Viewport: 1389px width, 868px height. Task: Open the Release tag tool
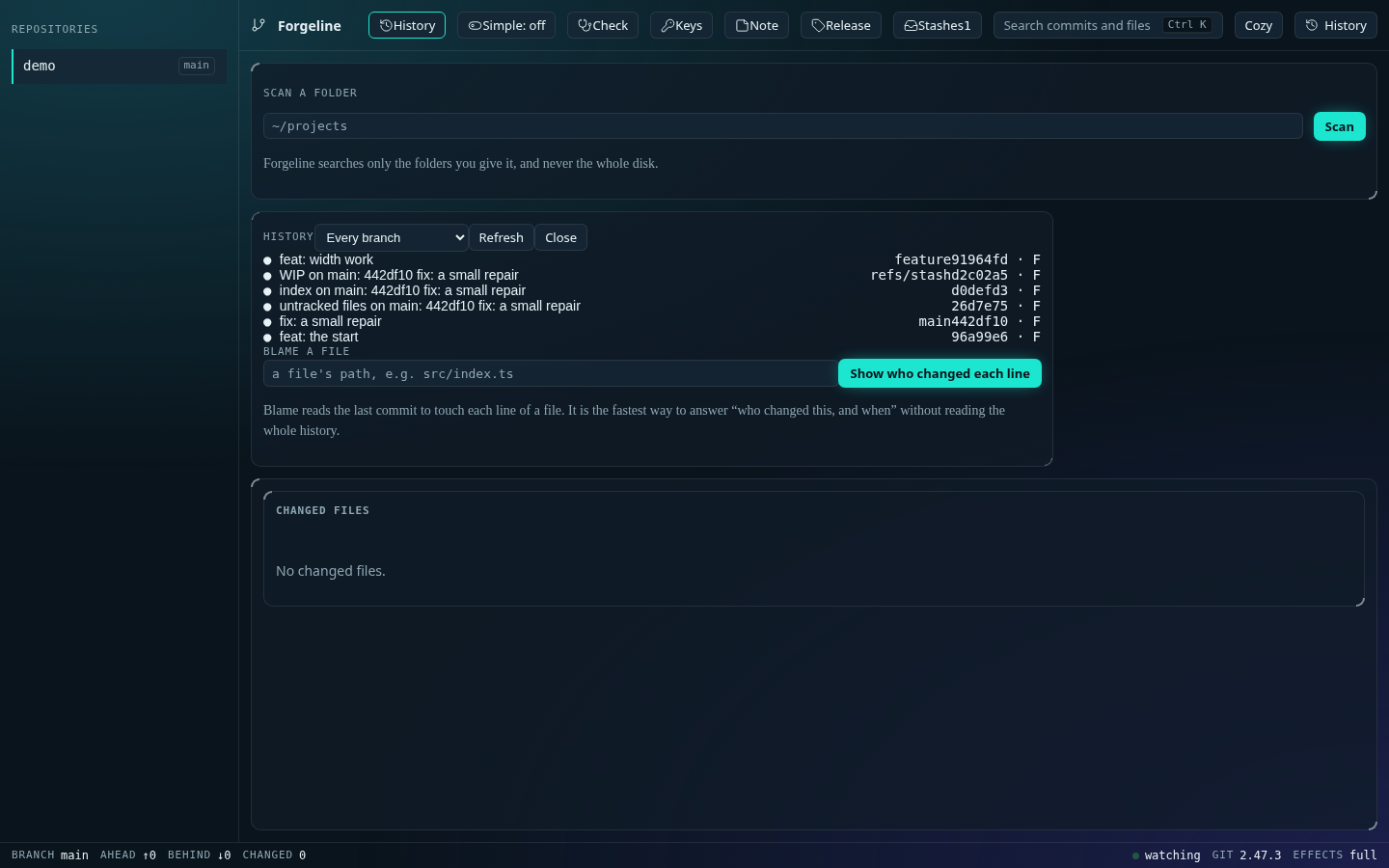(x=841, y=25)
